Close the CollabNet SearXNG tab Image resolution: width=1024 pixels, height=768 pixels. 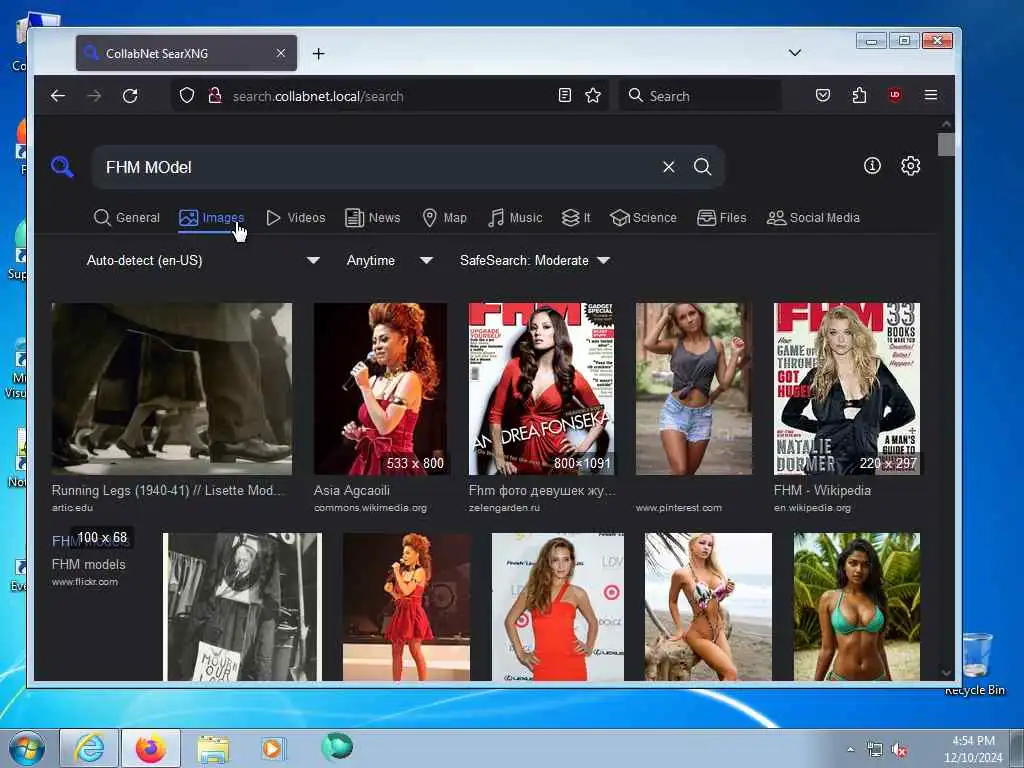pos(281,53)
